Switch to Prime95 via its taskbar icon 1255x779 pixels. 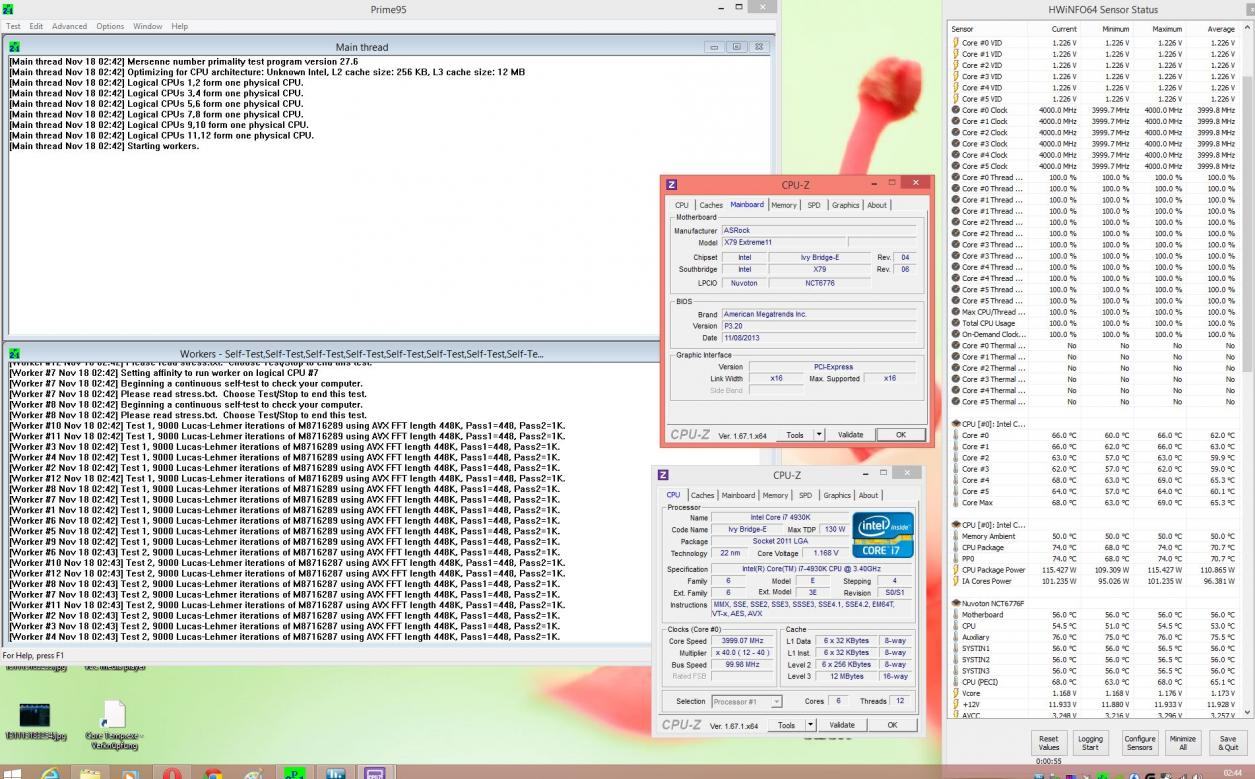[295, 773]
